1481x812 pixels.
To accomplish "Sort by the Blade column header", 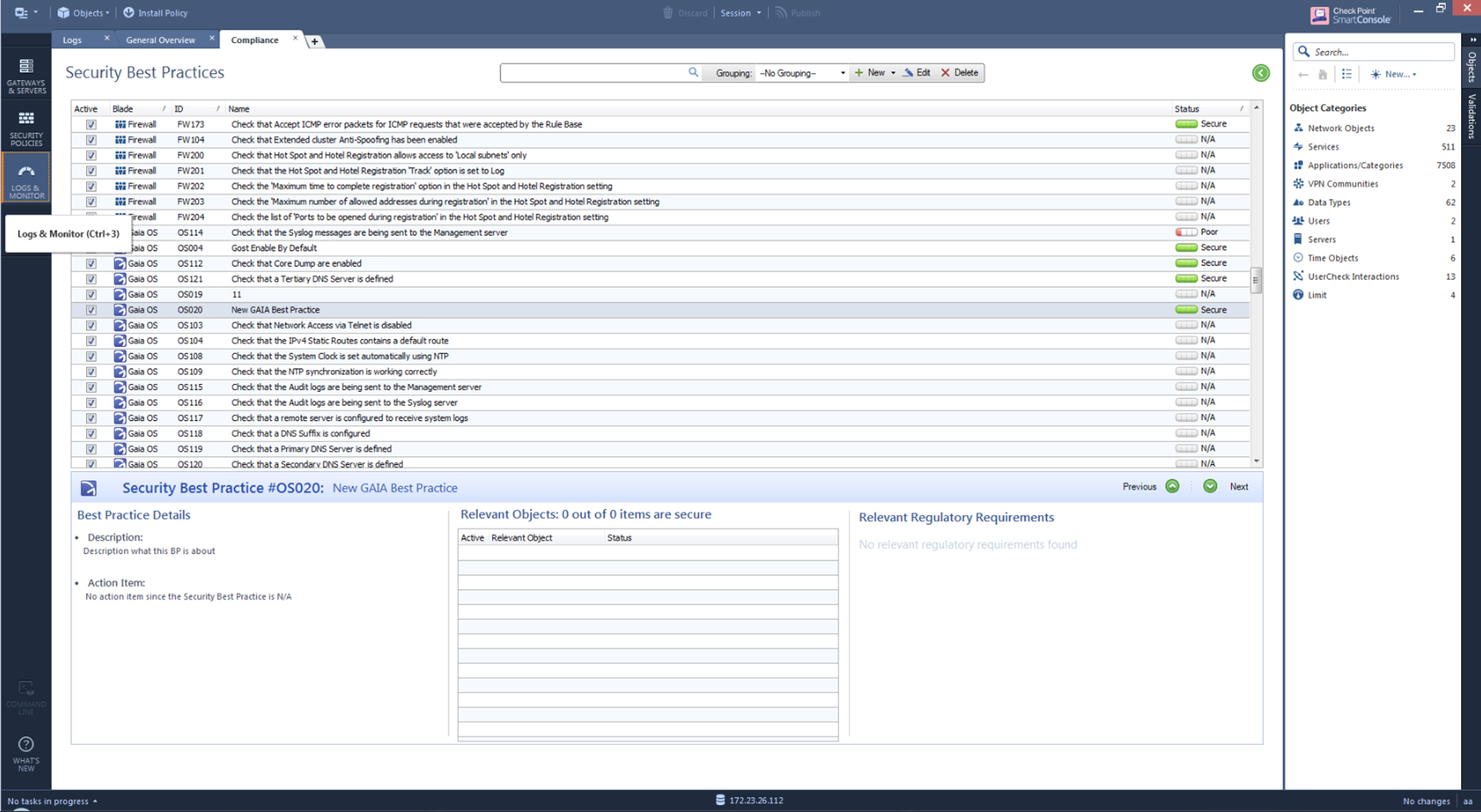I will click(x=139, y=109).
